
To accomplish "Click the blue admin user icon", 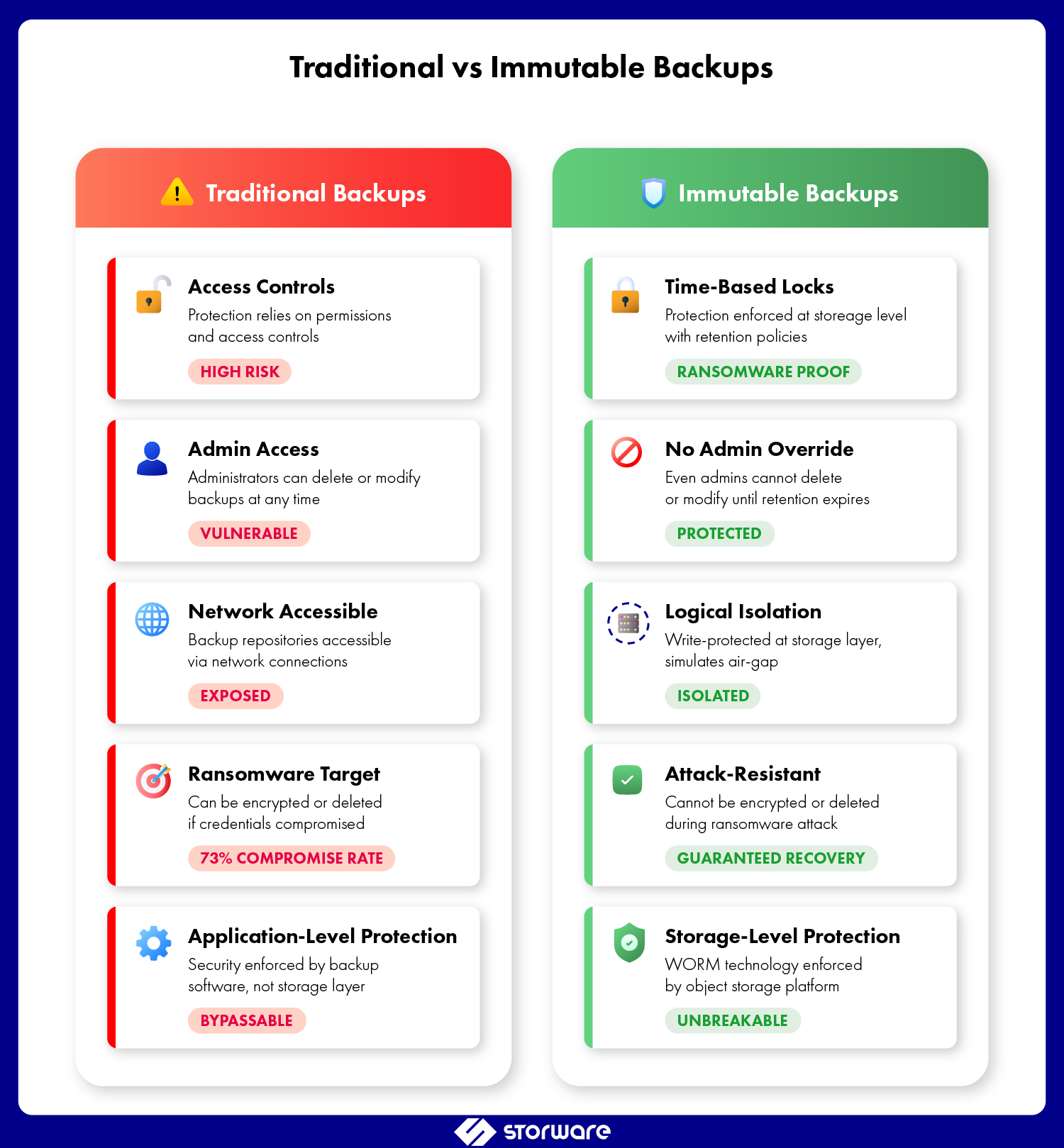I will click(x=152, y=459).
